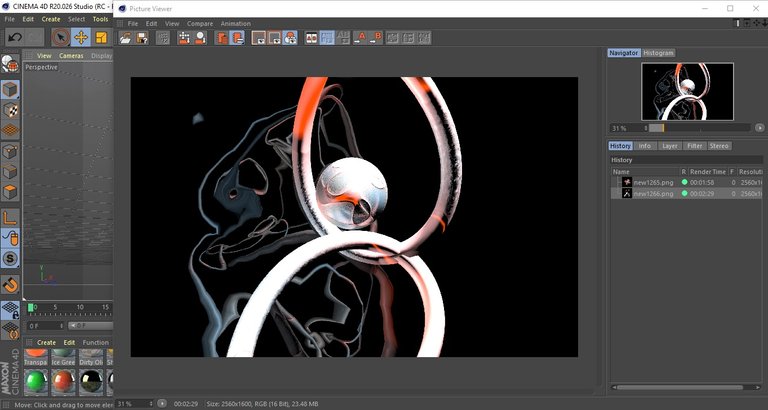Select the Texture mode checkered cube icon
Screen dimensions: 768x410
(10, 110)
